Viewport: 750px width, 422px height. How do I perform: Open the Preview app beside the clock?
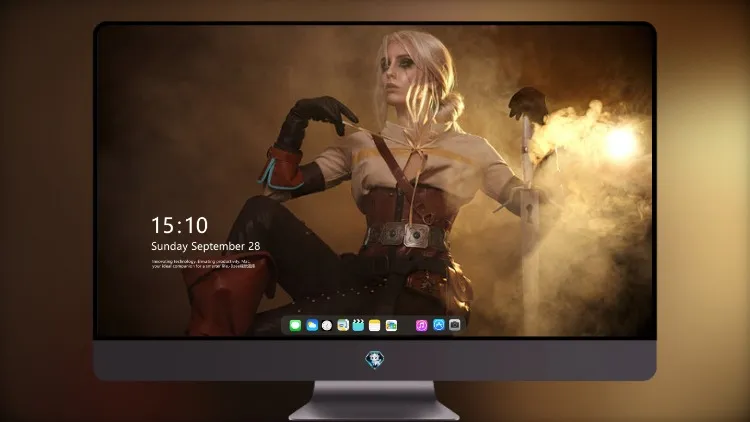pos(343,325)
